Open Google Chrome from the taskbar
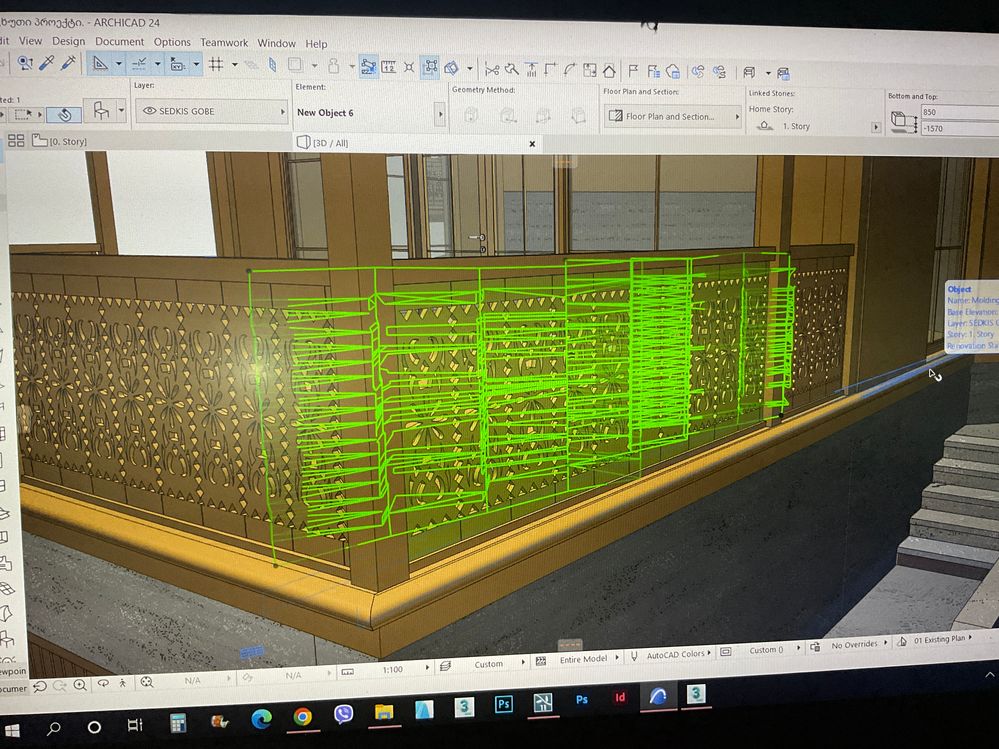Image resolution: width=999 pixels, height=749 pixels. [303, 717]
